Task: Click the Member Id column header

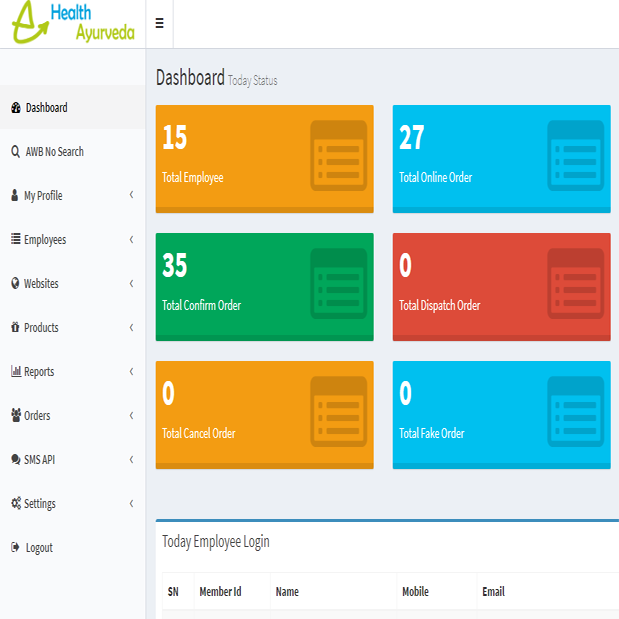Action: [220, 592]
